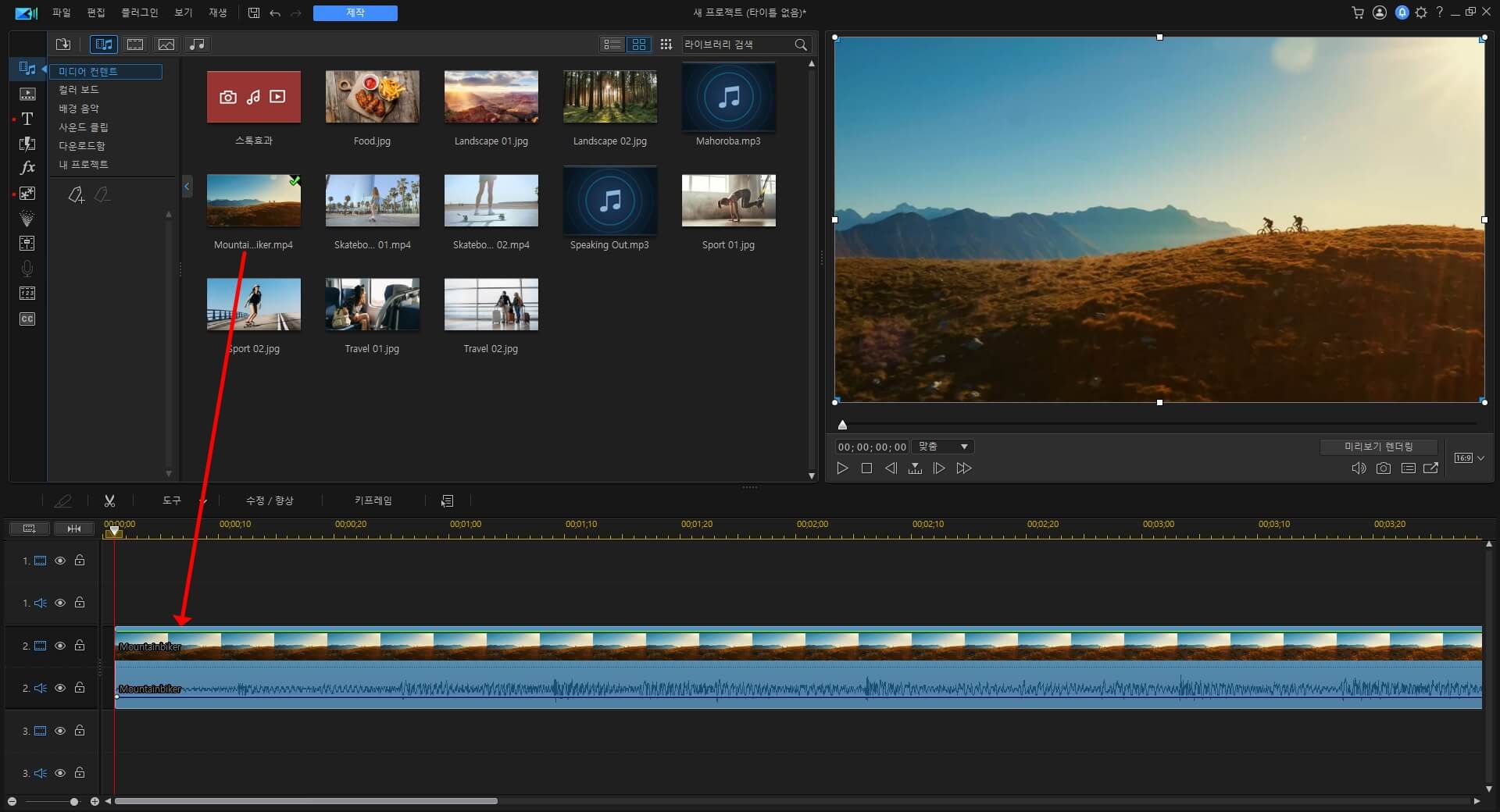
Task: Toggle visibility of video track 2
Action: coord(60,646)
